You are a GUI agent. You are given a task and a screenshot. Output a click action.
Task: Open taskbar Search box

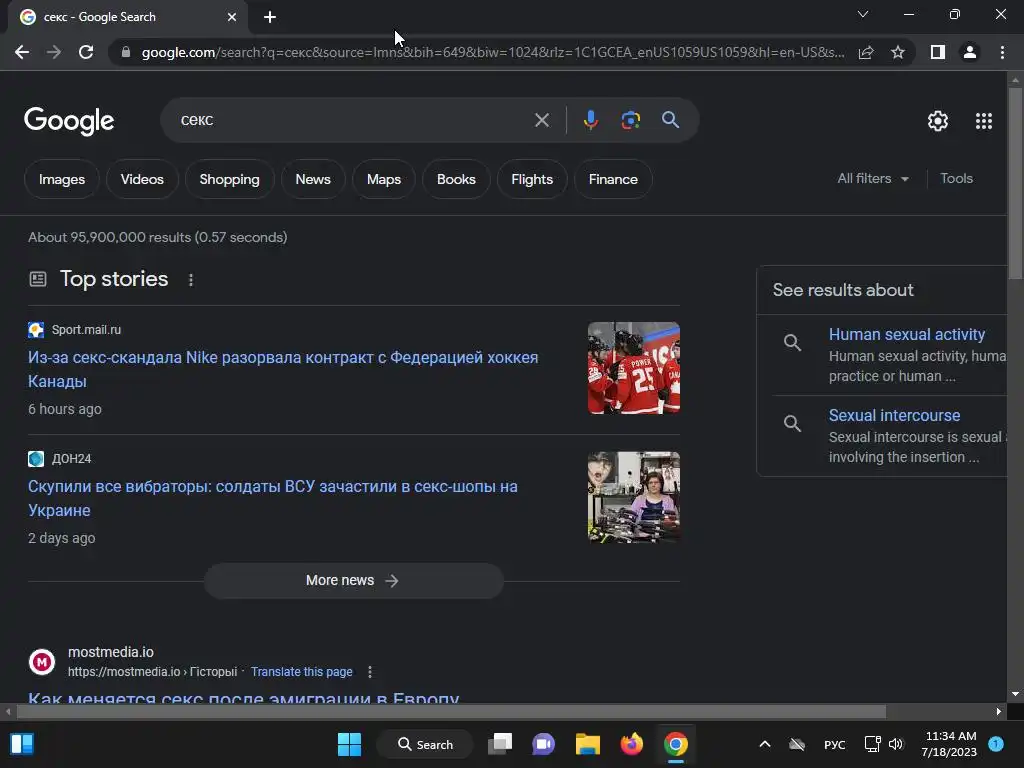coord(425,744)
